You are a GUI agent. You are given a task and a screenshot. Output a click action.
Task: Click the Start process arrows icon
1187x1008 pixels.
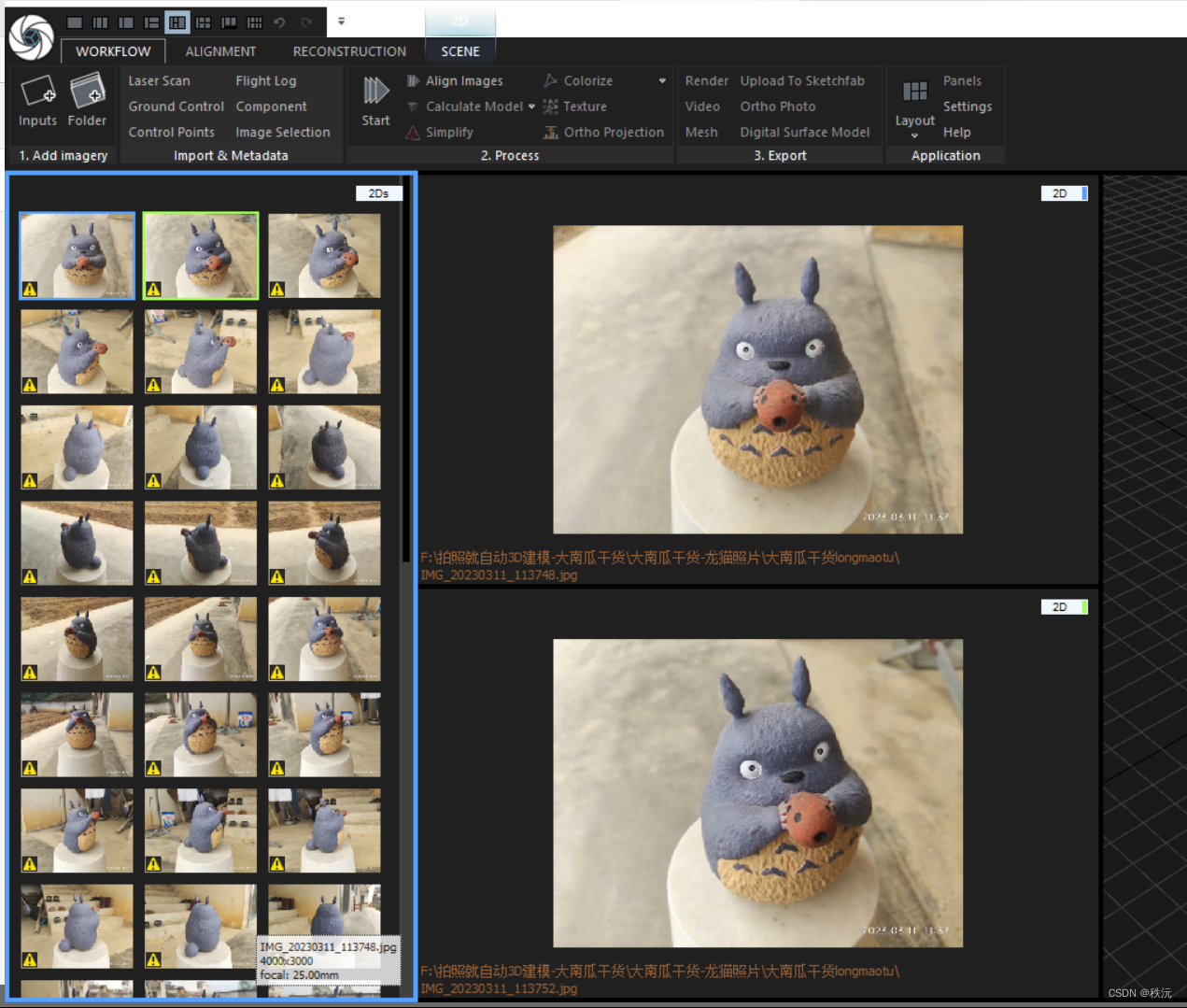click(375, 91)
